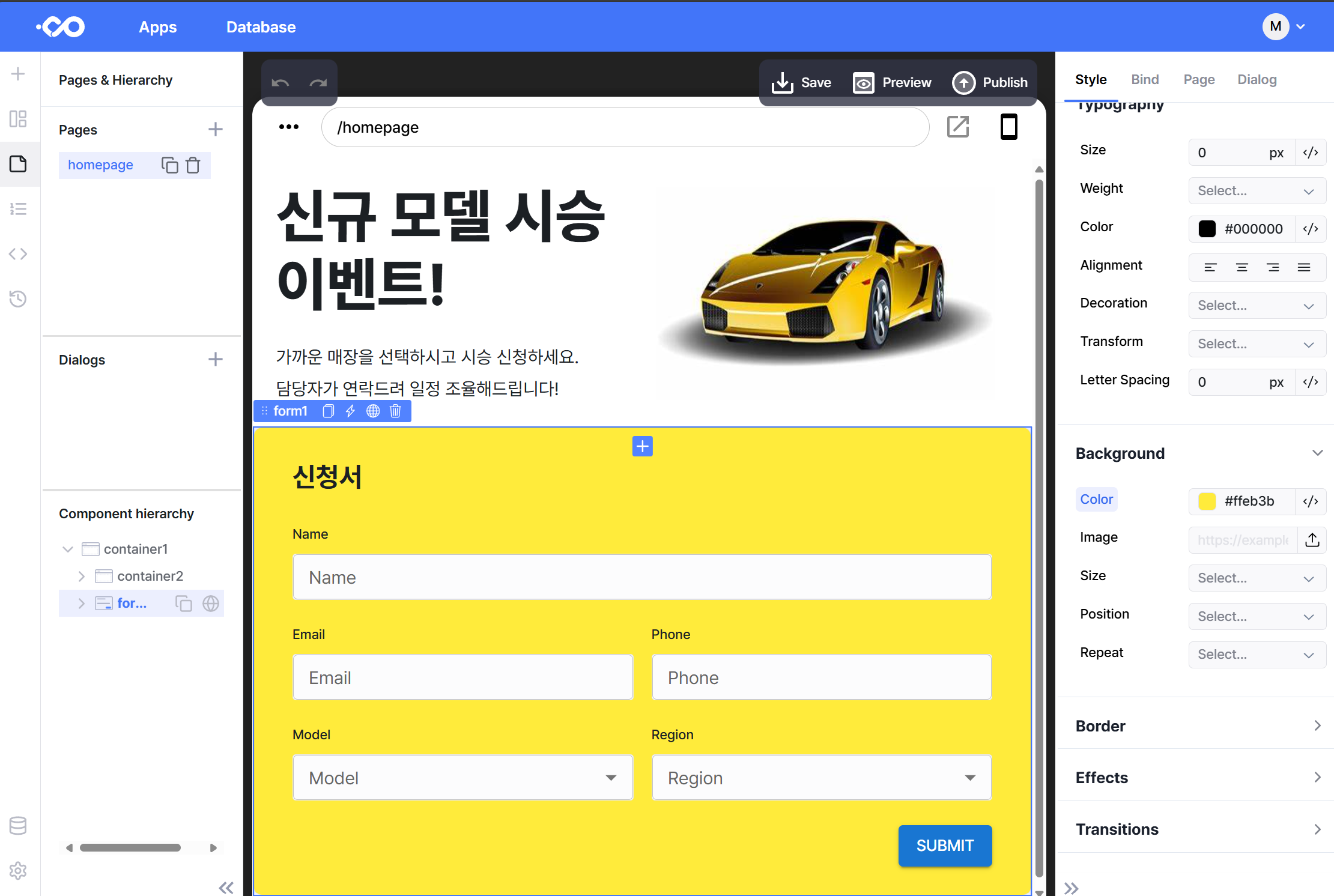Open the three-dots page menu
The height and width of the screenshot is (896, 1334).
point(289,127)
